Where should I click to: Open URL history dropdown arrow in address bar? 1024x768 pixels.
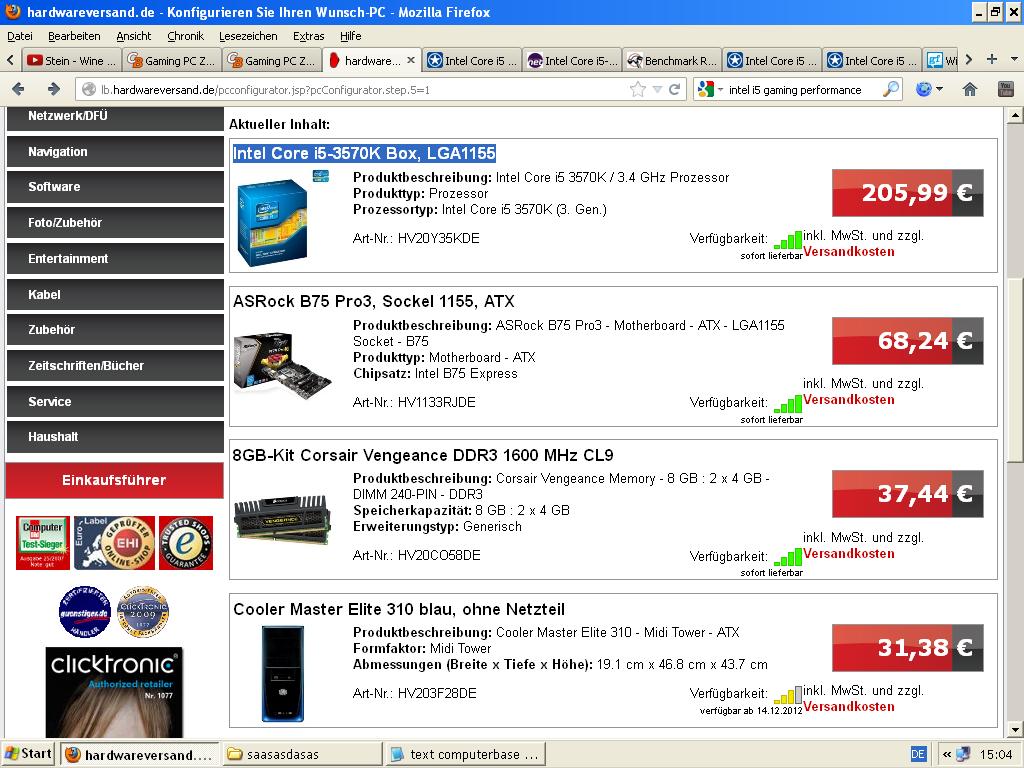[658, 89]
